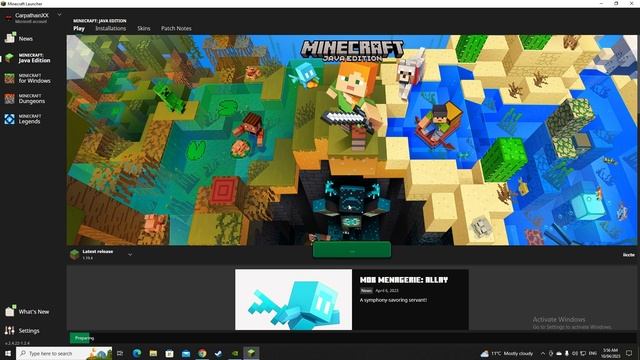Launch Google Chrome from taskbar
640x360 pixels.
tap(202, 353)
